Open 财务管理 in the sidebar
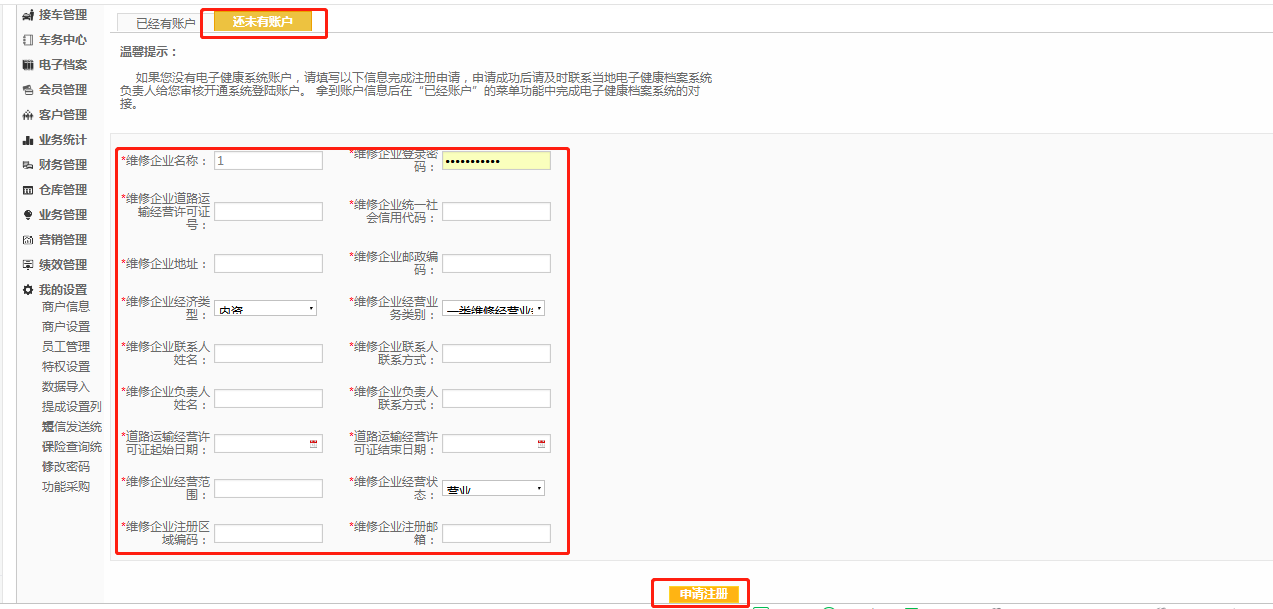 pyautogui.click(x=62, y=165)
